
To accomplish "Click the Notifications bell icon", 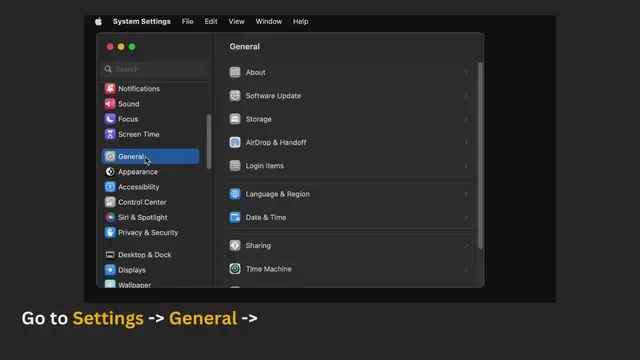I will 110,89.
